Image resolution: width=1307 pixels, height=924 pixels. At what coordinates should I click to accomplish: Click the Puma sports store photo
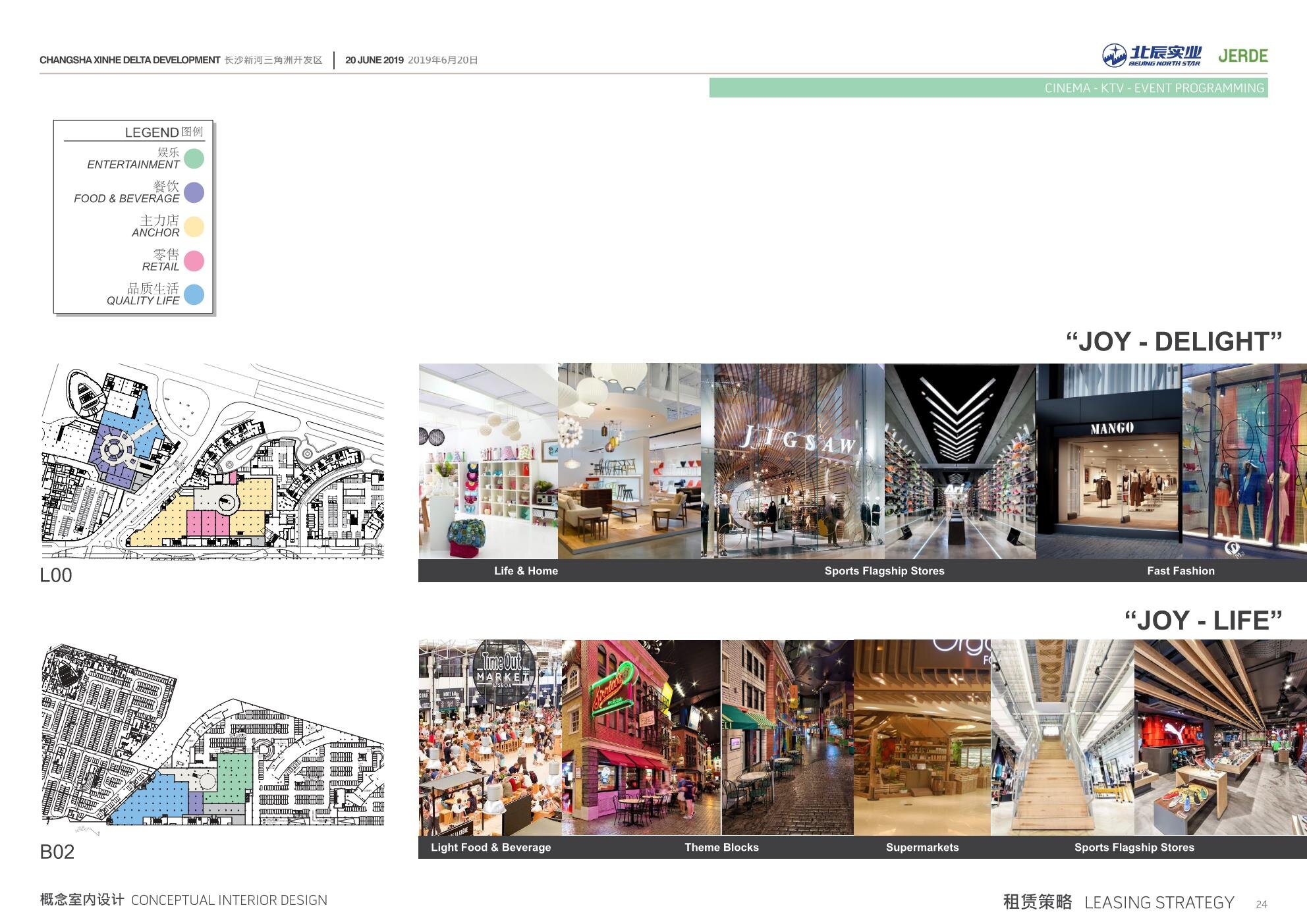click(x=1220, y=738)
